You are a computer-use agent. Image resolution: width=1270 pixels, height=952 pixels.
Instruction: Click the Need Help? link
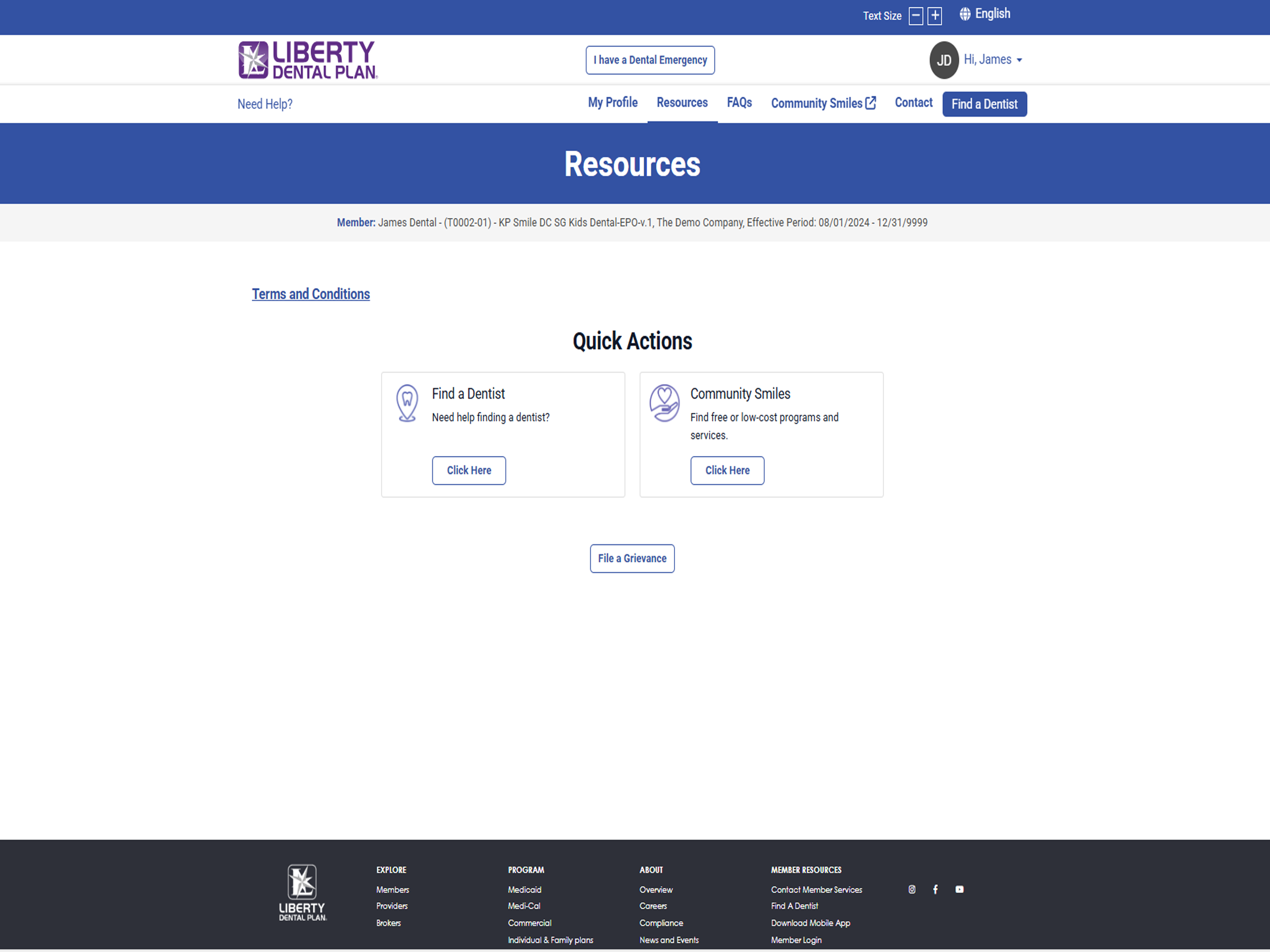265,104
